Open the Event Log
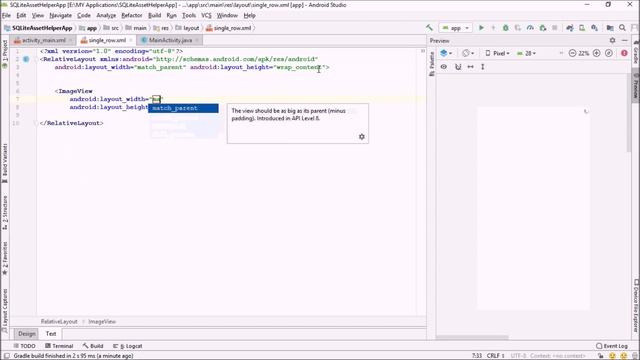The height and width of the screenshot is (360, 640). (x=612, y=346)
